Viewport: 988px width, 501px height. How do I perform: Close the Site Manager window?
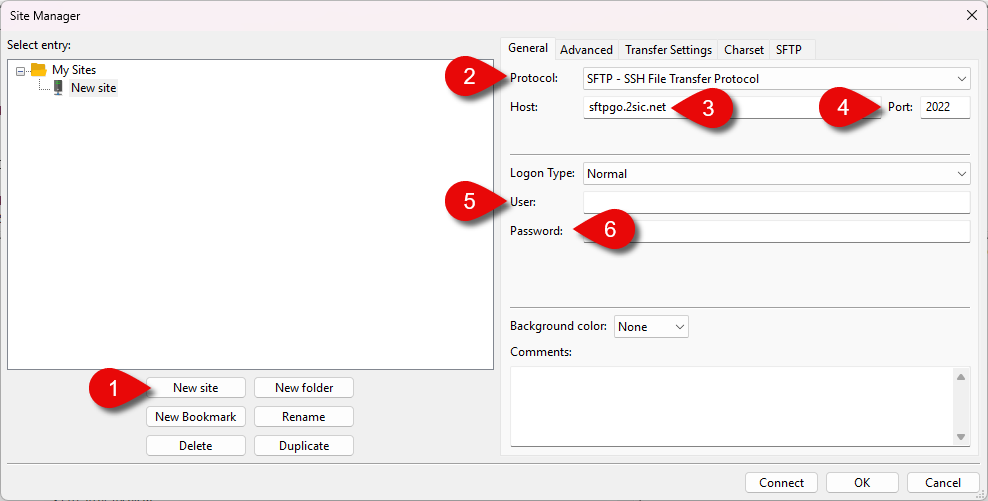[972, 15]
